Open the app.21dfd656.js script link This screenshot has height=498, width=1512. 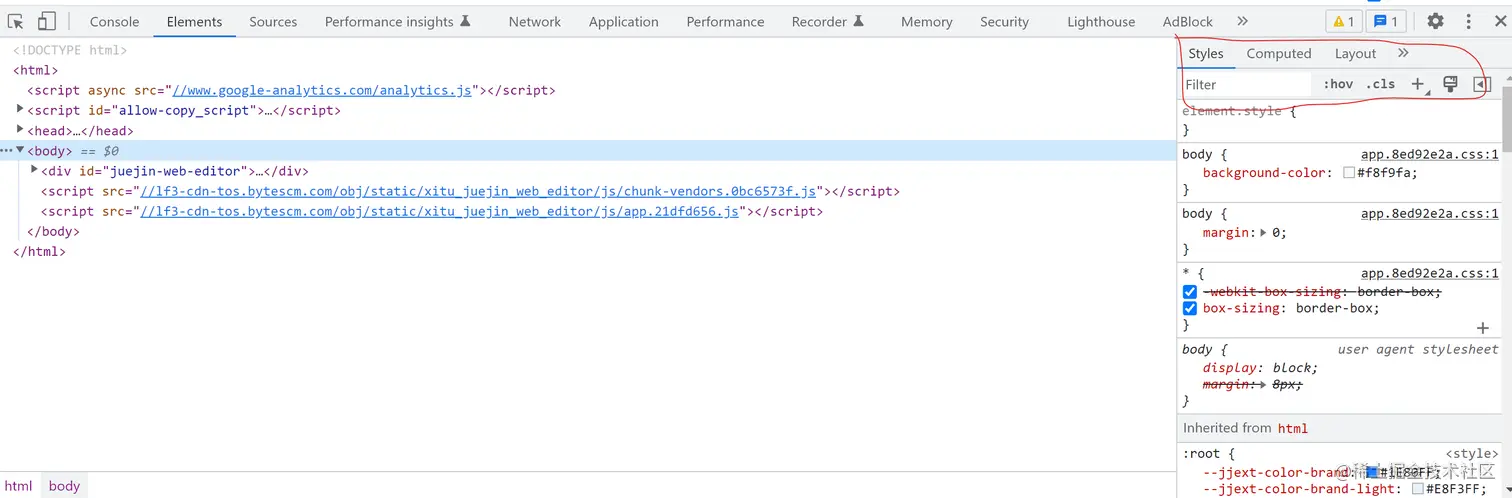click(x=440, y=211)
